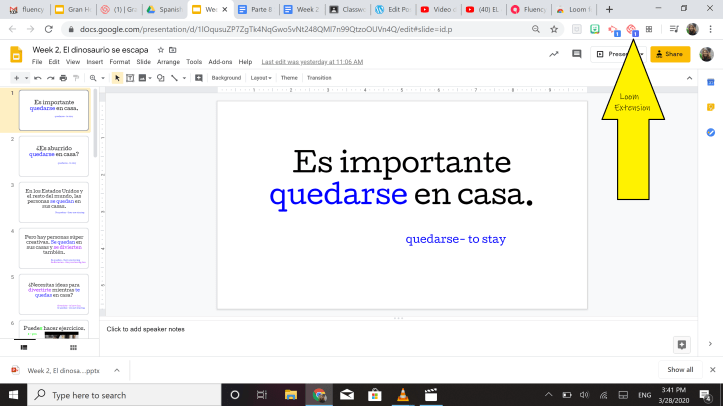Open the Layout dropdown

point(261,77)
